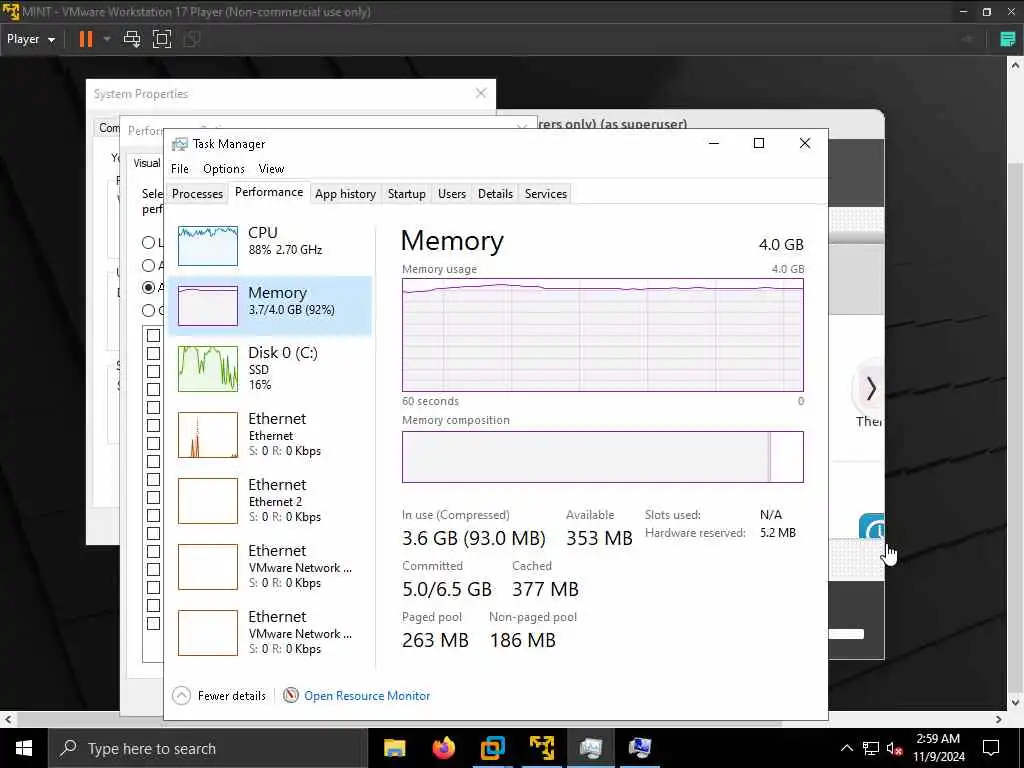Screen dimensions: 1024x768
Task: Maximize the Task Manager window
Action: pos(759,143)
